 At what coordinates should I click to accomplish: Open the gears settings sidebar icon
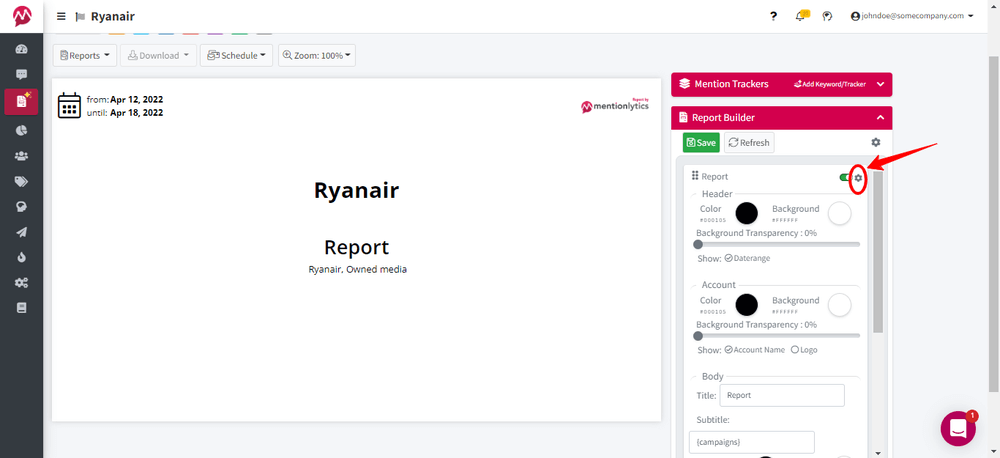tap(22, 283)
